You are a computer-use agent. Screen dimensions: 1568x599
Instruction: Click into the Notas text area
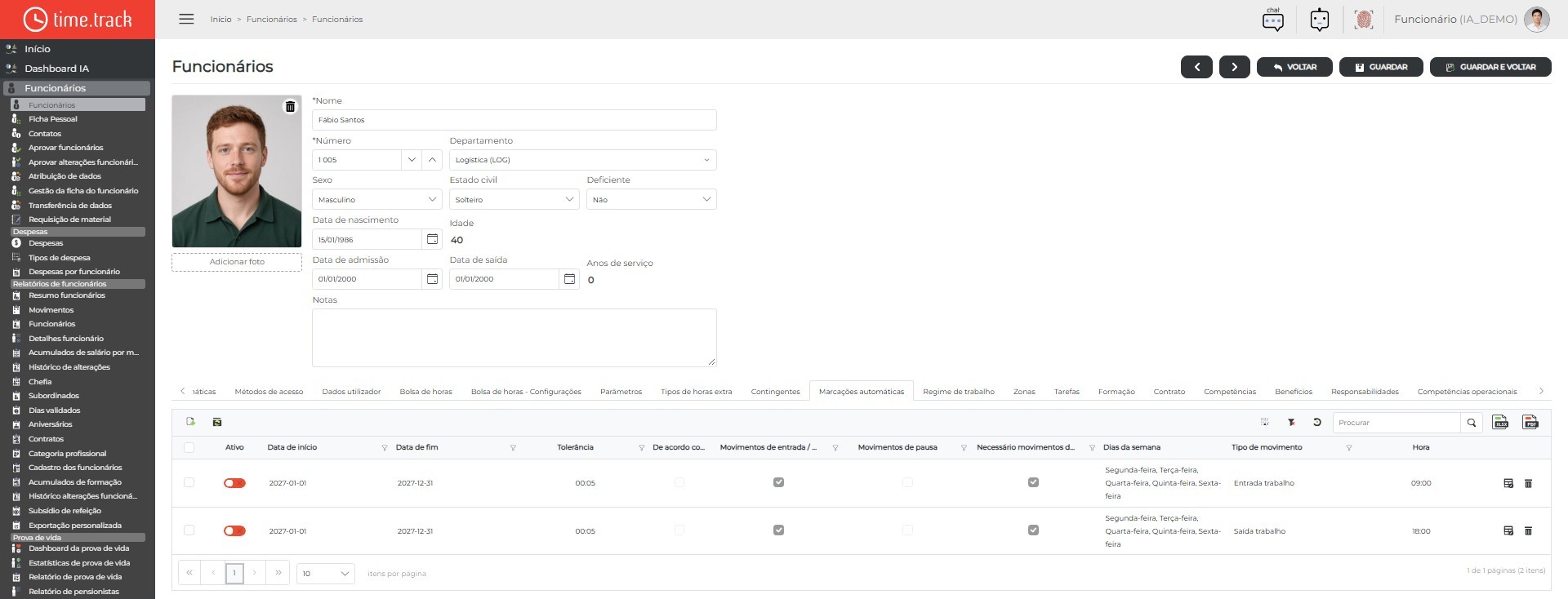point(514,338)
